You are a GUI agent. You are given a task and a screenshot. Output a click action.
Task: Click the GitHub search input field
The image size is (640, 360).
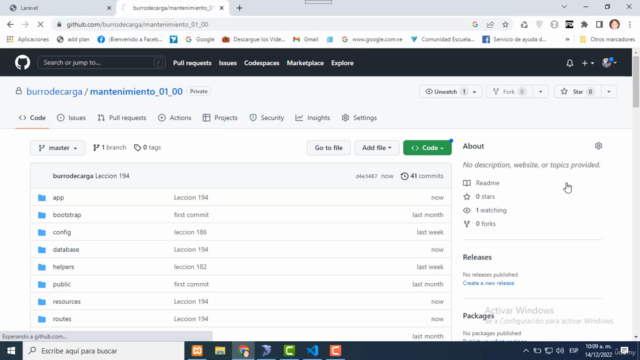click(x=101, y=62)
